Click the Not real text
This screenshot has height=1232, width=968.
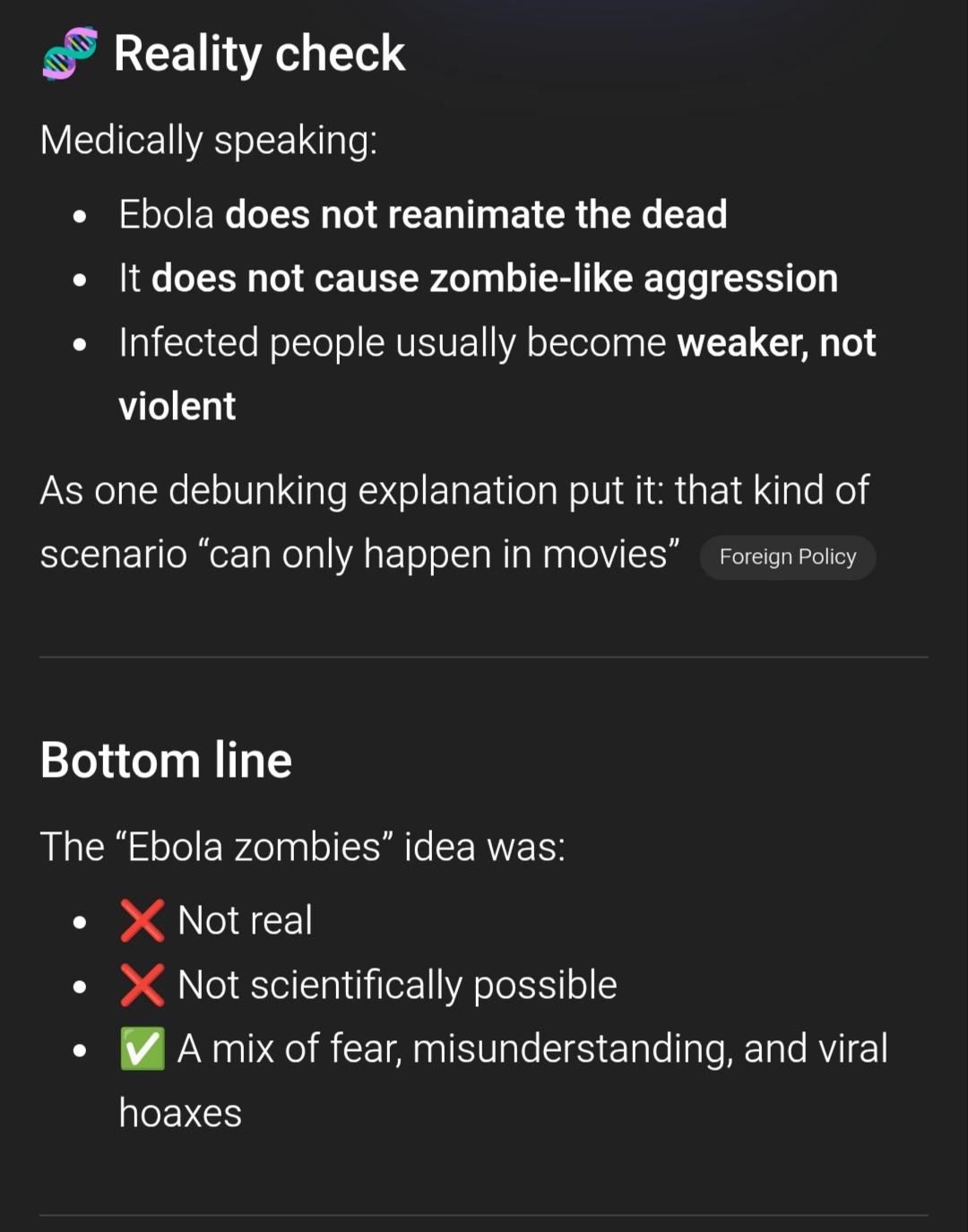245,920
